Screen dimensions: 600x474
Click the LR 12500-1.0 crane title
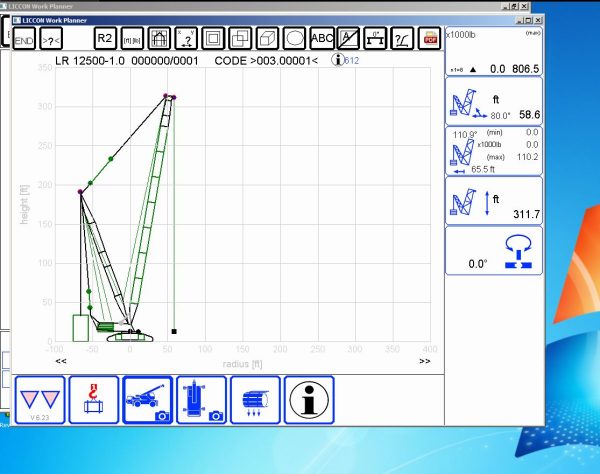[x=90, y=61]
